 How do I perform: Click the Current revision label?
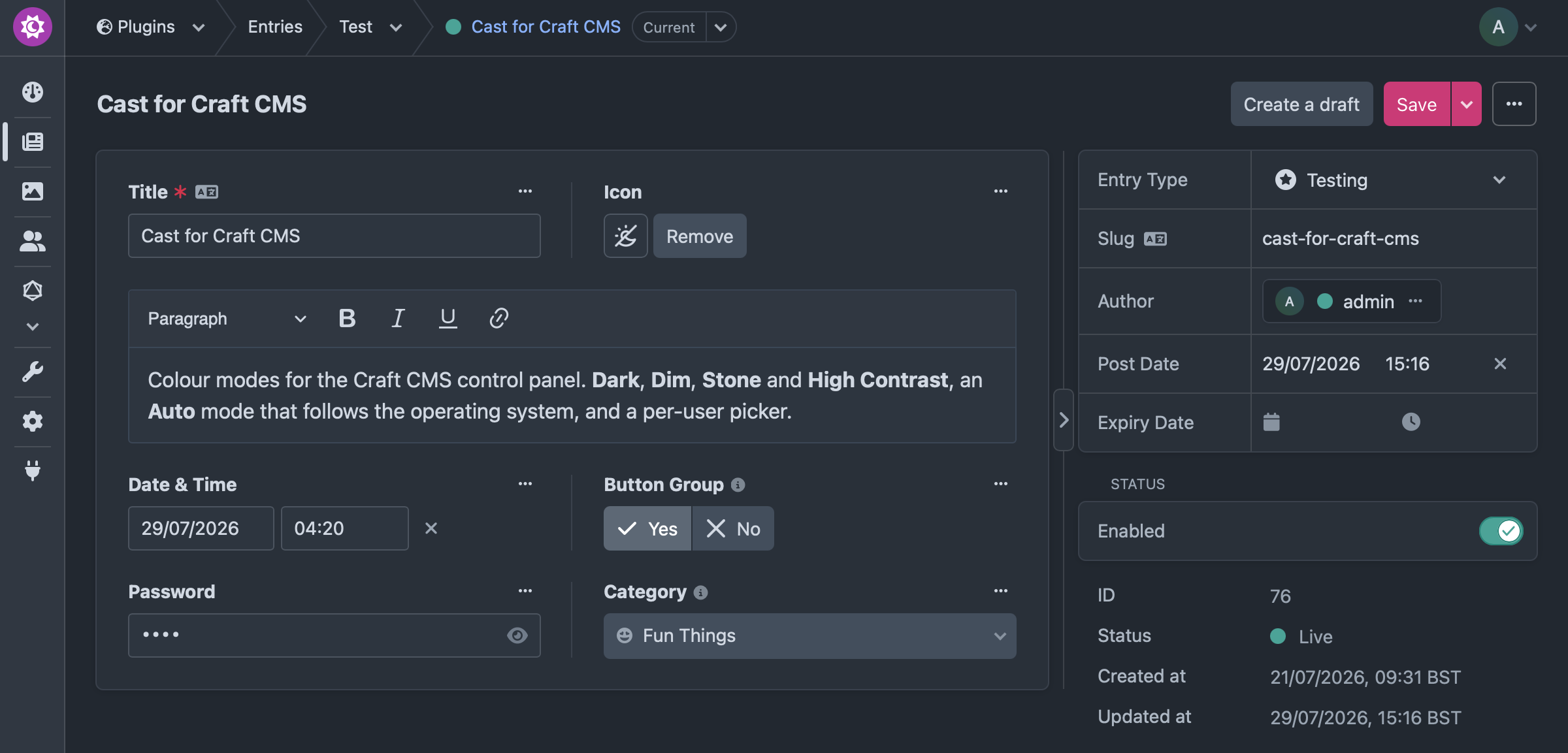pos(668,27)
